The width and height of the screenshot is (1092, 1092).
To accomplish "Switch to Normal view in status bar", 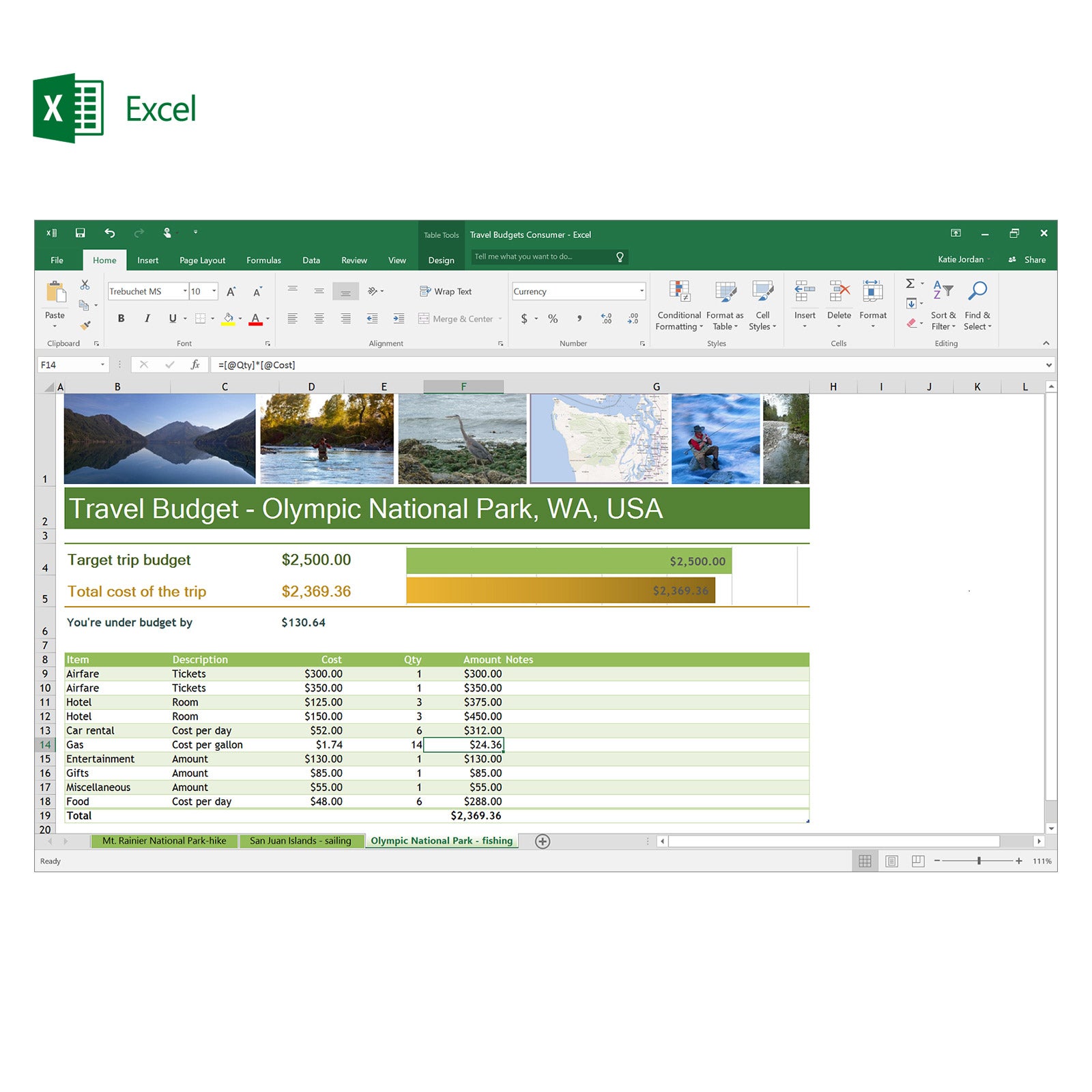I will [865, 861].
